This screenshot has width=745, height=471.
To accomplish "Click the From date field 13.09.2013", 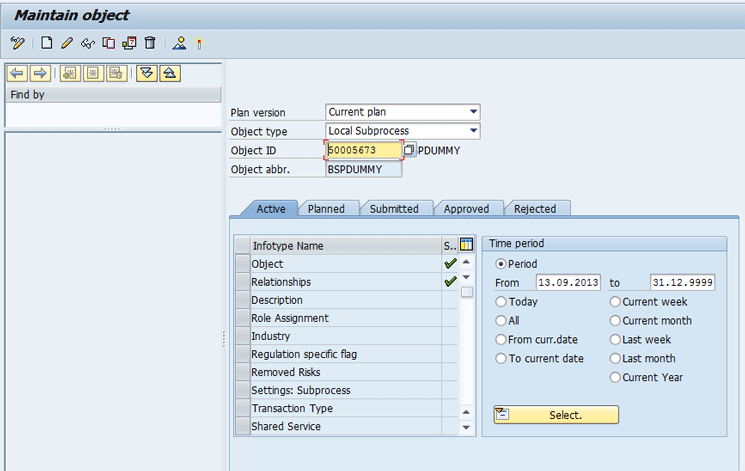I will click(568, 283).
